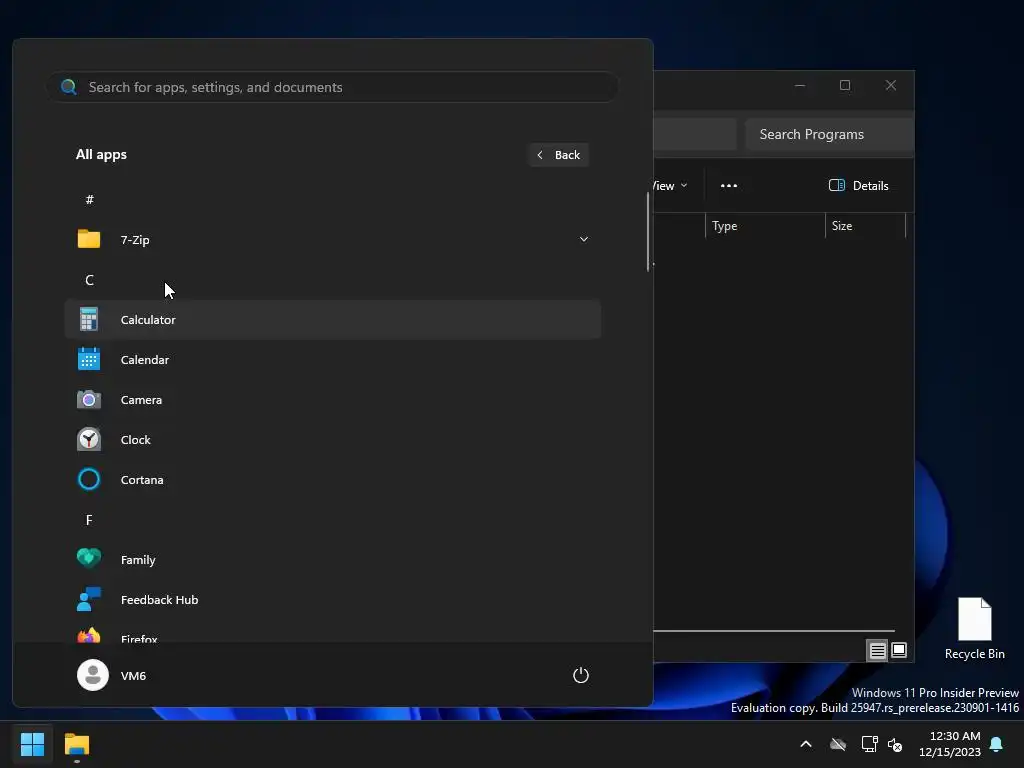1024x768 pixels.
Task: Maximize the Explorer window
Action: point(845,86)
